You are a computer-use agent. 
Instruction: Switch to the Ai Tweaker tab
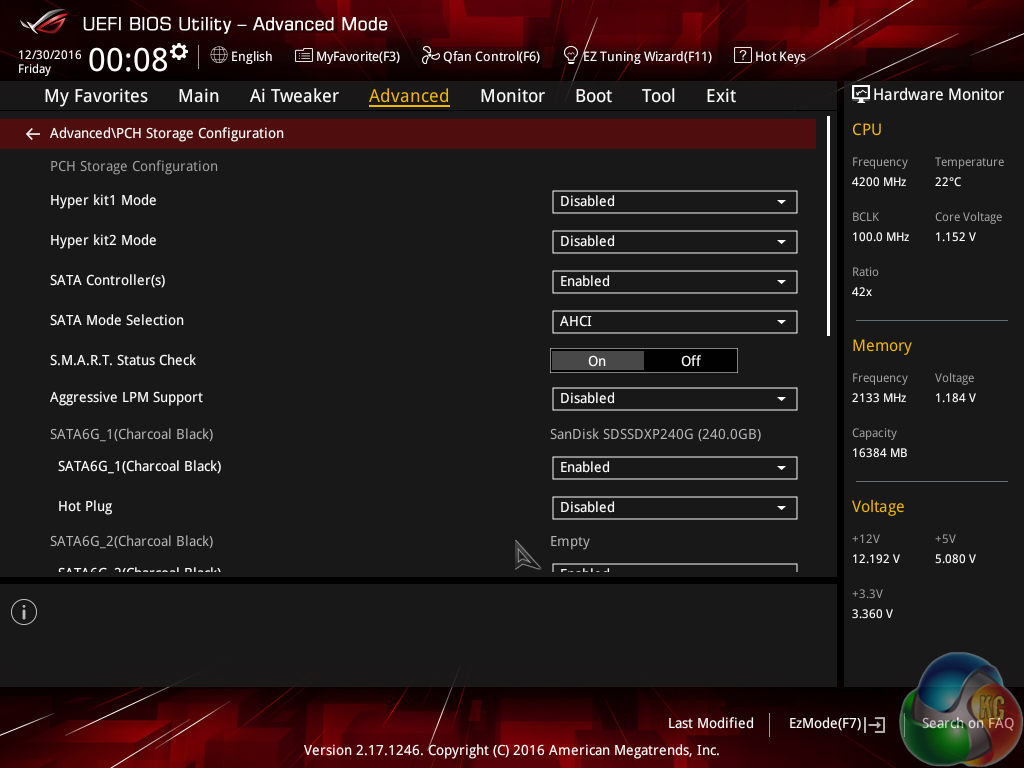294,96
